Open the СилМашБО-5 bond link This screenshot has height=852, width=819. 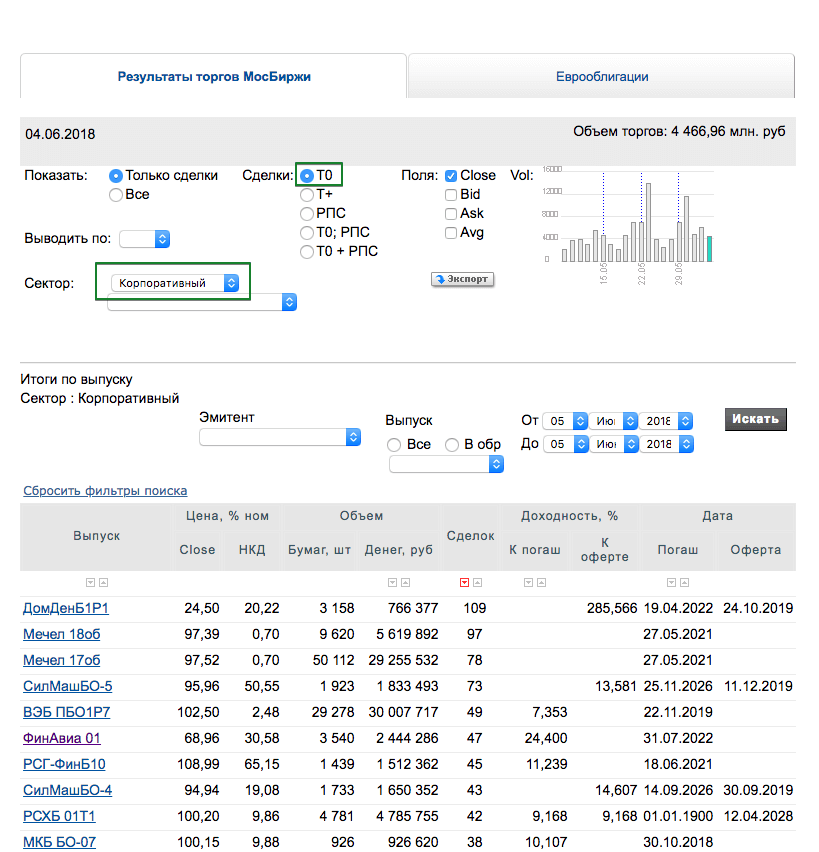[67, 686]
